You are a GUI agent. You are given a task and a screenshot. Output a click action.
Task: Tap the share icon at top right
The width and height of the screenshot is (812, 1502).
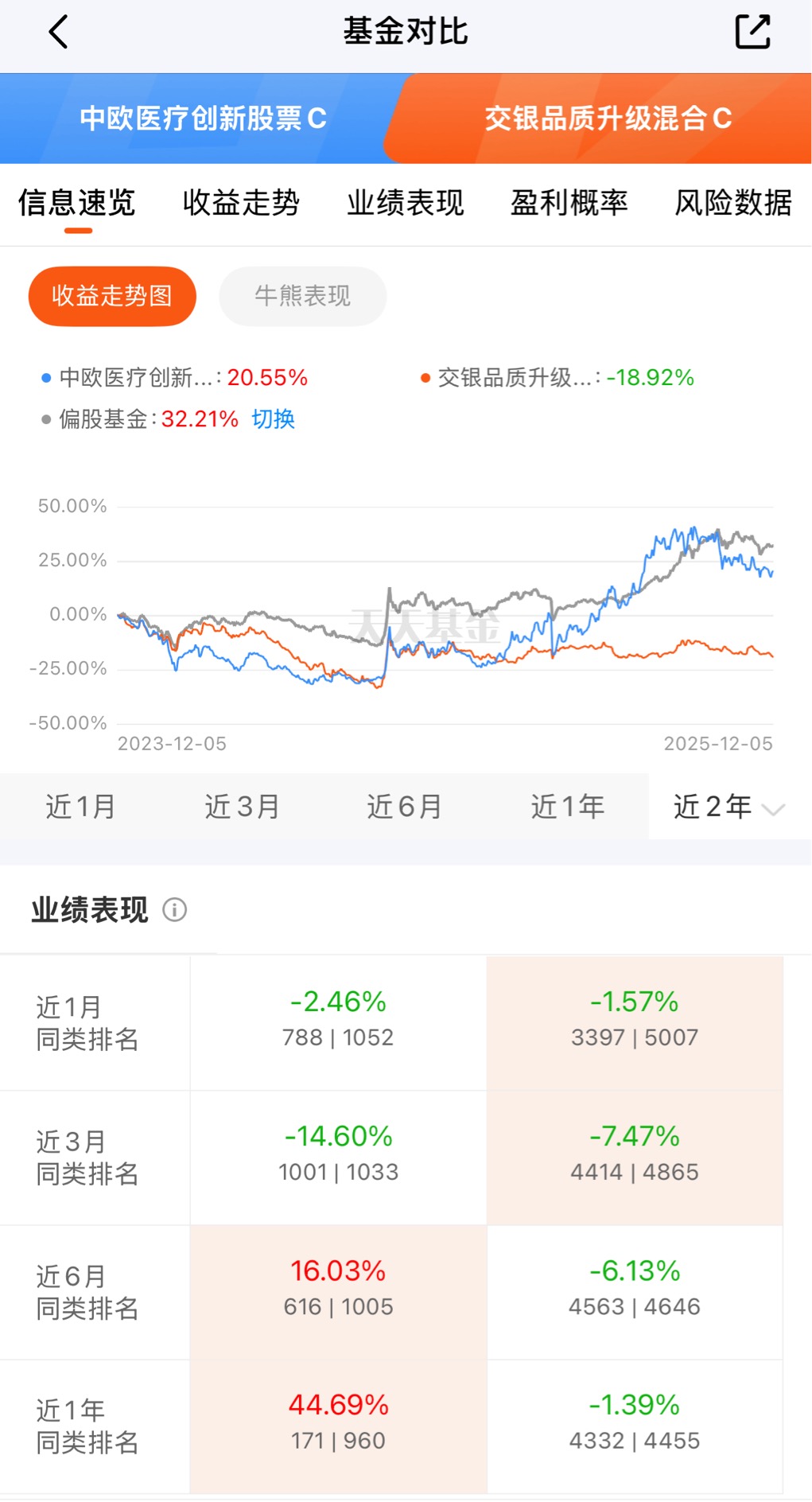click(752, 32)
